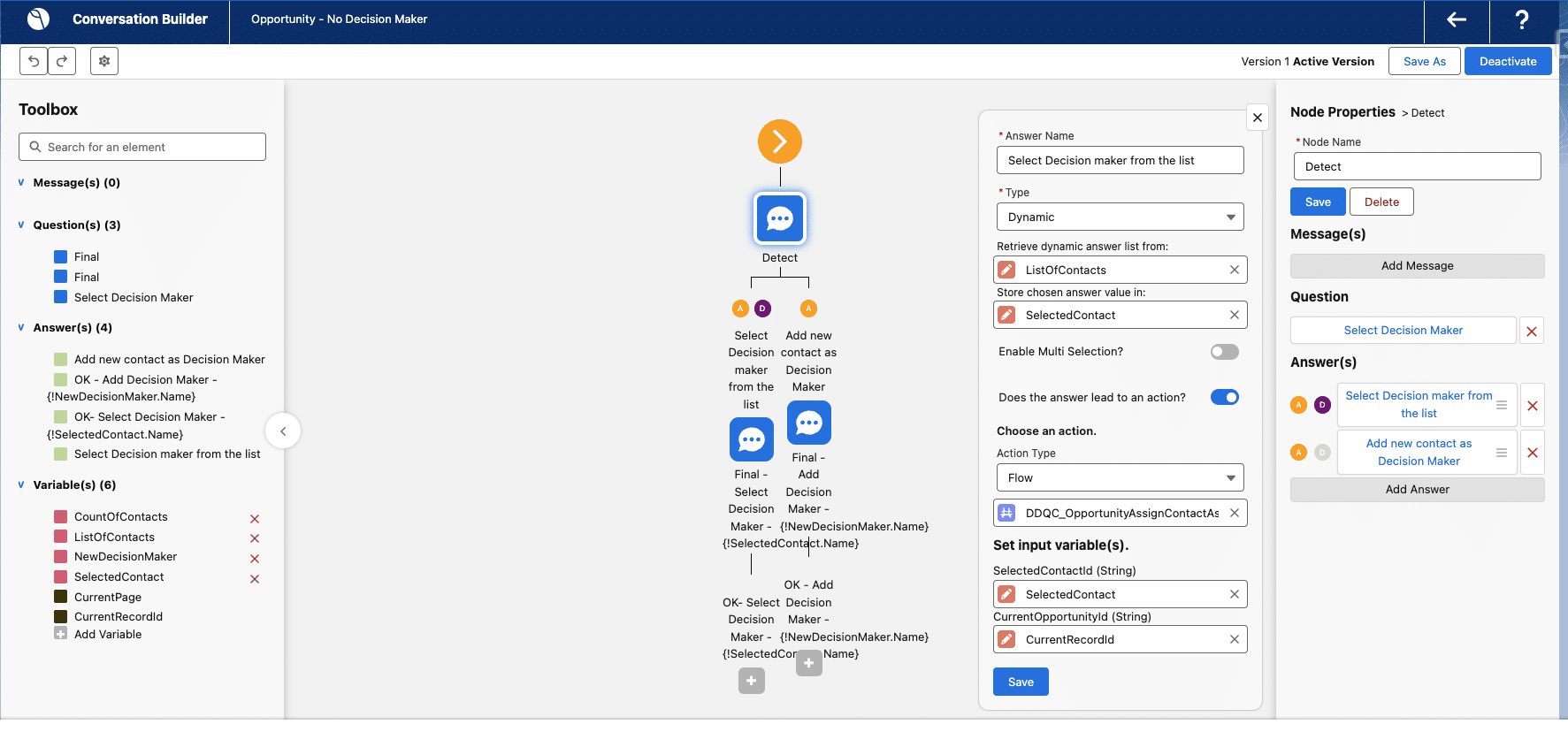1568x732 pixels.
Task: Select Select Decision Maker in Toolbox questions
Action: 134,297
